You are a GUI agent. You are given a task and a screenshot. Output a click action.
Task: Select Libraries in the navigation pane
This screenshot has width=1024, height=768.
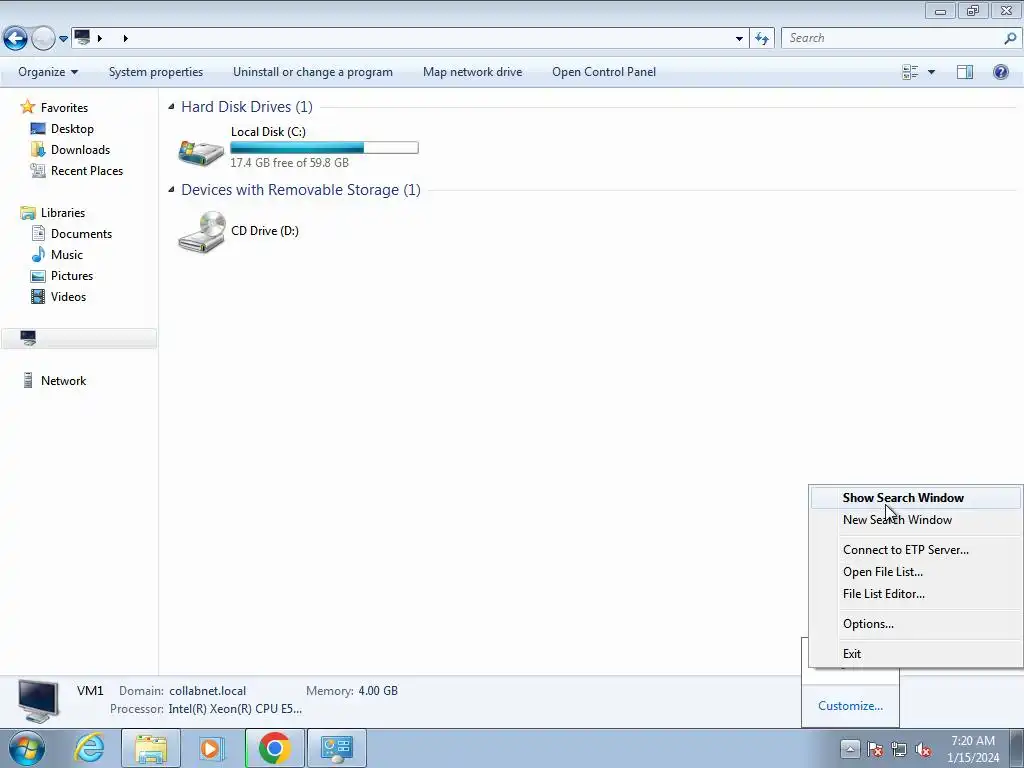point(62,213)
